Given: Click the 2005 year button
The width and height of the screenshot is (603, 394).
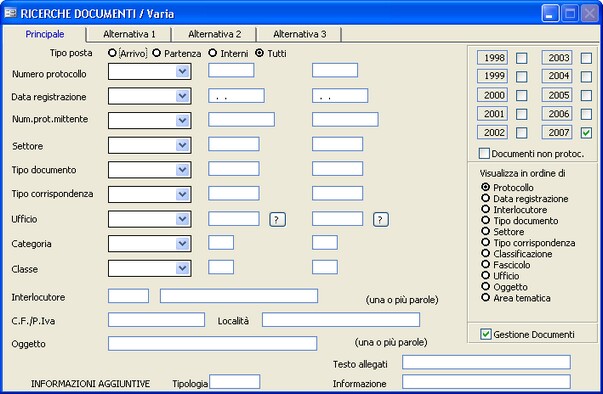Looking at the screenshot, I should tap(557, 95).
